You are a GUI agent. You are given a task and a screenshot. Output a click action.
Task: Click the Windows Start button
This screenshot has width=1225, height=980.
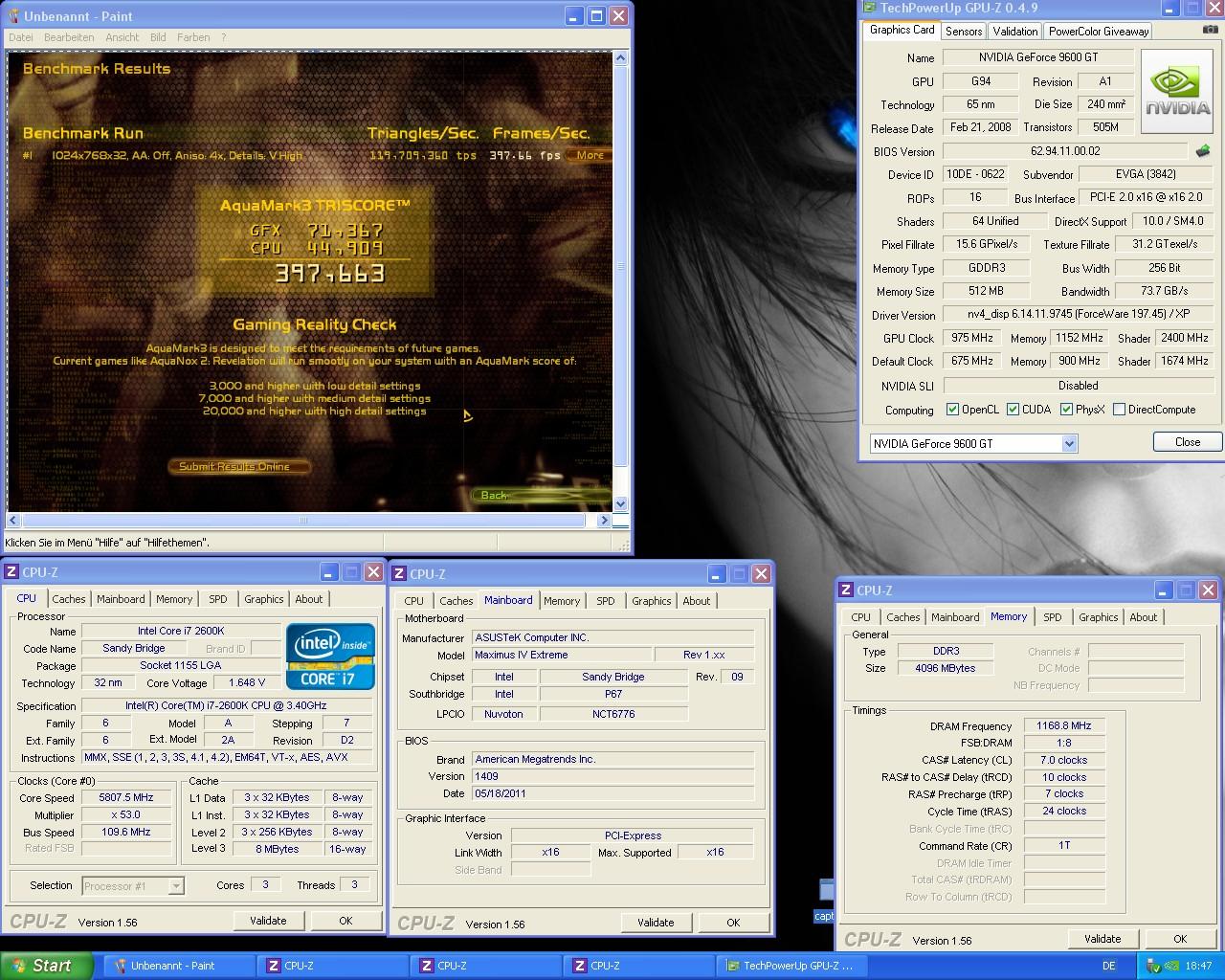click(x=46, y=966)
